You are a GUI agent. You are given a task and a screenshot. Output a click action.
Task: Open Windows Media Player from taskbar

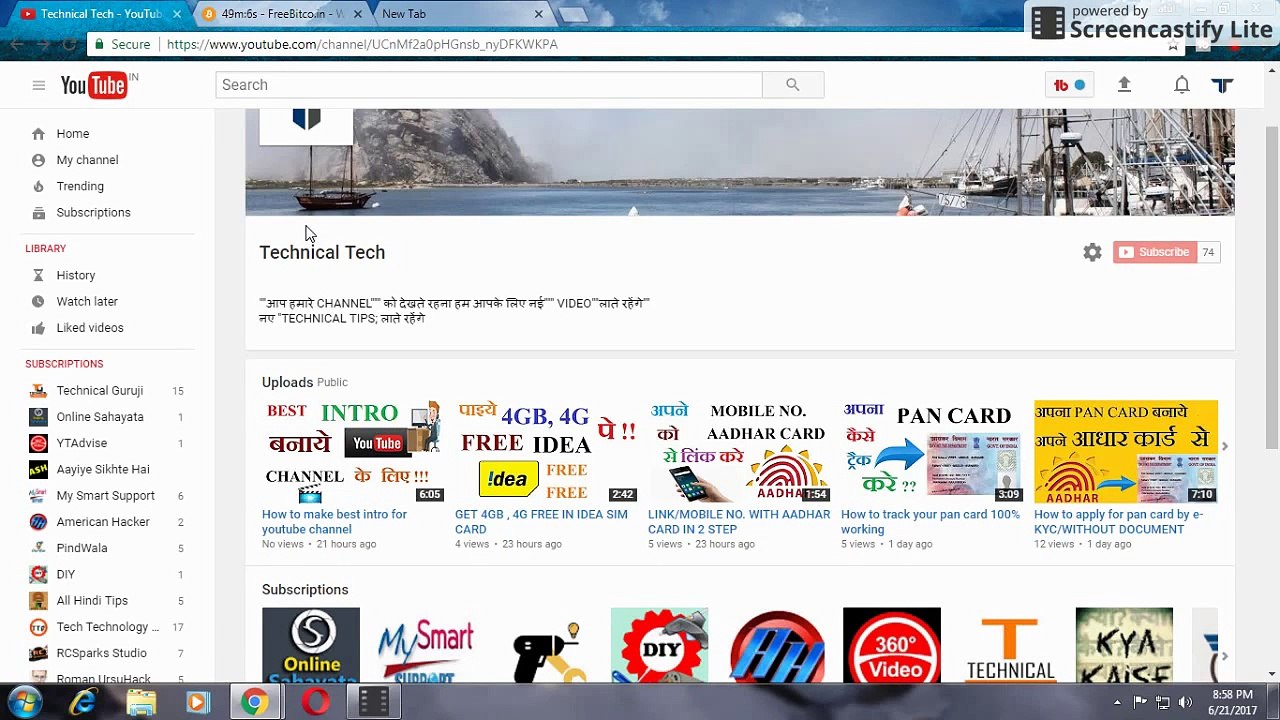pos(197,702)
